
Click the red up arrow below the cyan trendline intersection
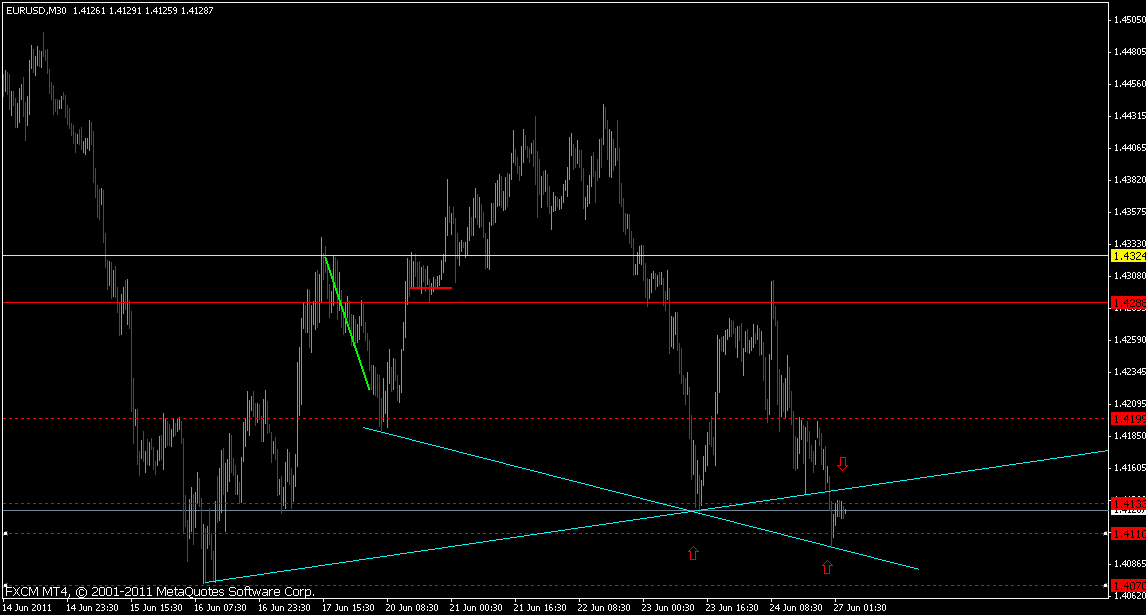coord(692,552)
